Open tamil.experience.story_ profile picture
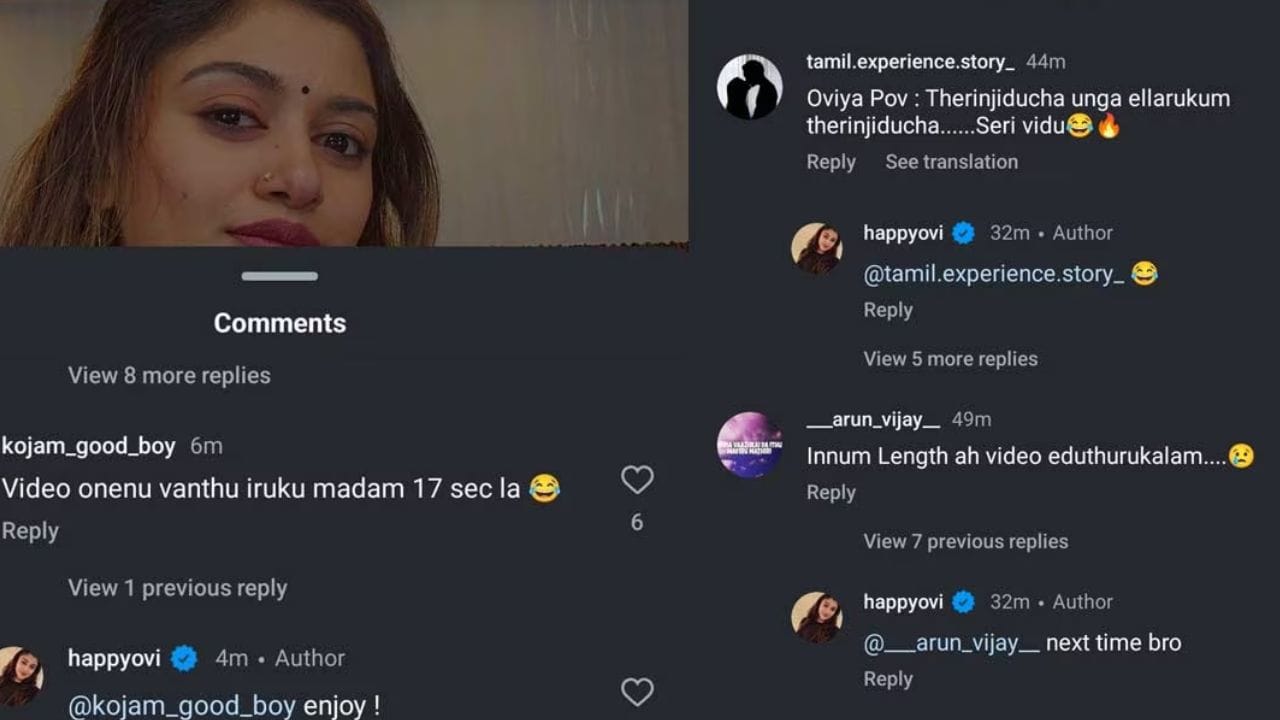Image resolution: width=1280 pixels, height=720 pixels. pyautogui.click(x=749, y=87)
